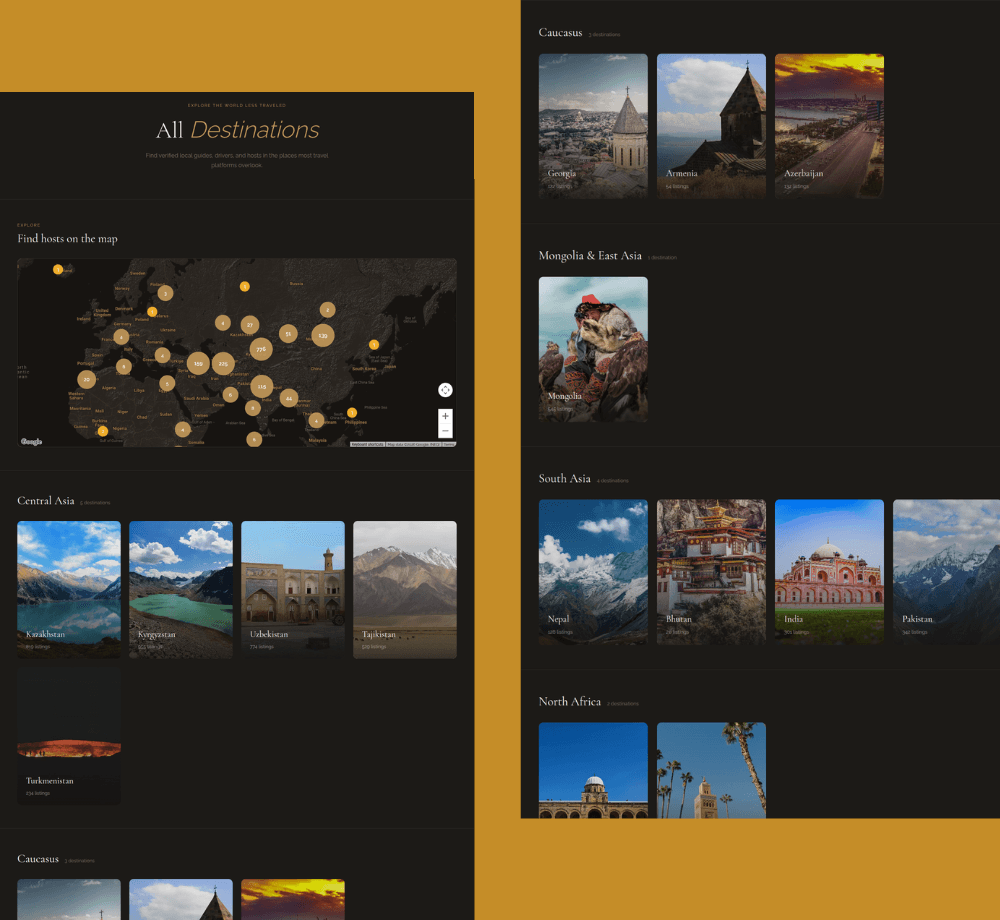
Task: Click the Central Asia section heading
Action: [x=46, y=500]
